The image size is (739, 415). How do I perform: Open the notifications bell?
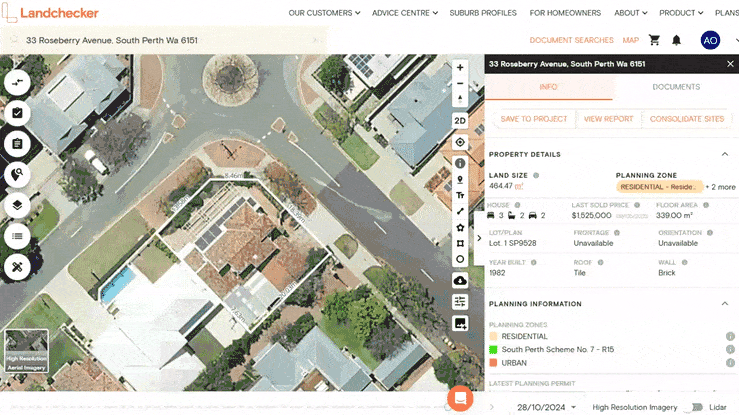(x=676, y=40)
